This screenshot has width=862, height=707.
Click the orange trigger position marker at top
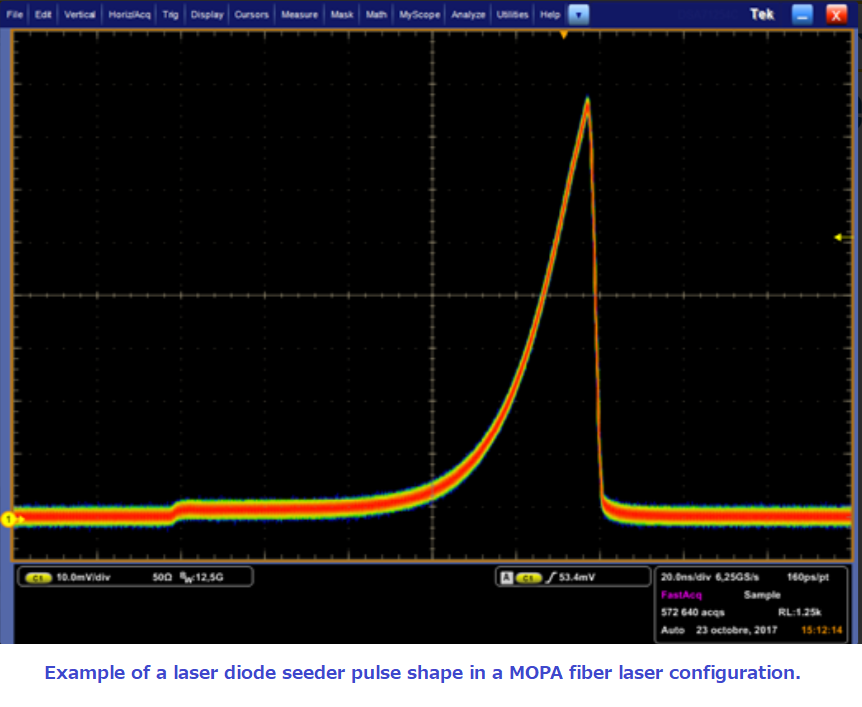(563, 34)
